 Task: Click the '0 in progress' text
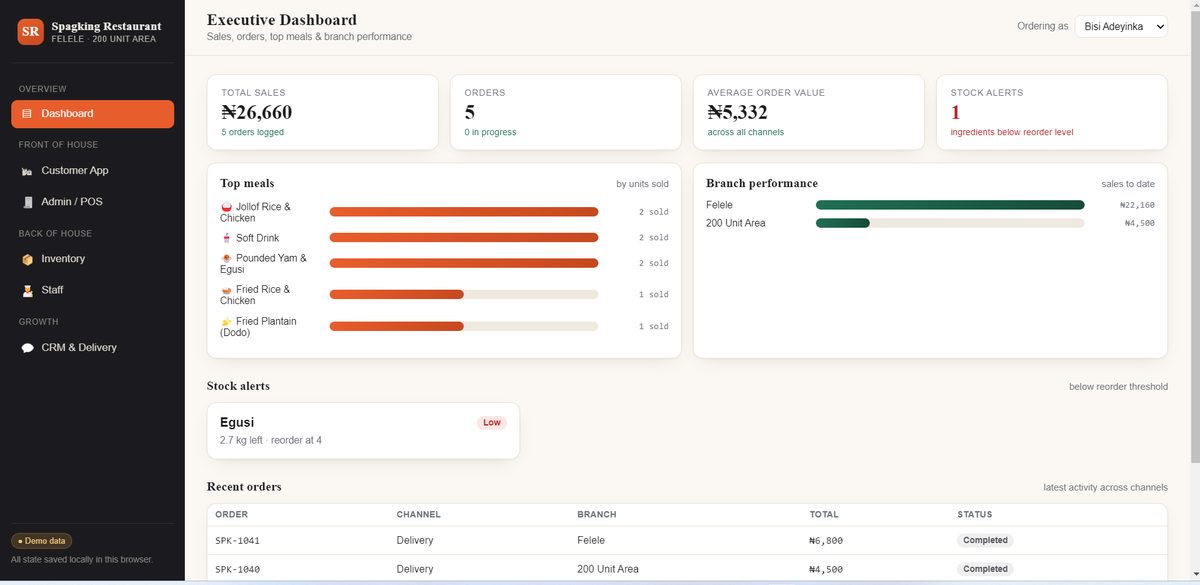tap(490, 132)
